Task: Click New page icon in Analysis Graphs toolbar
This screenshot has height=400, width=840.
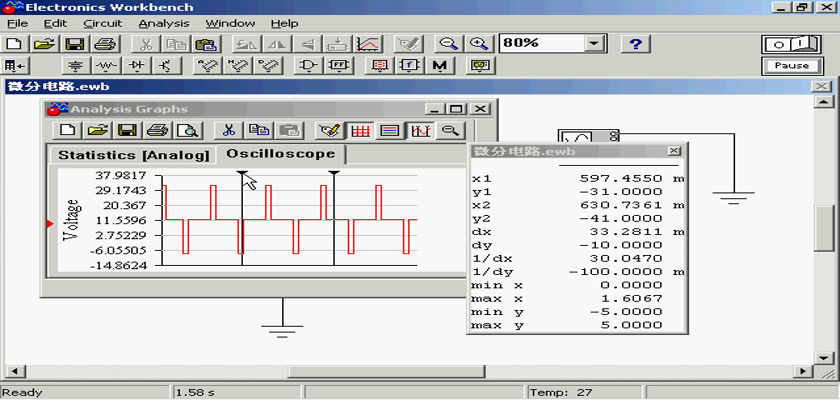Action: (68, 130)
